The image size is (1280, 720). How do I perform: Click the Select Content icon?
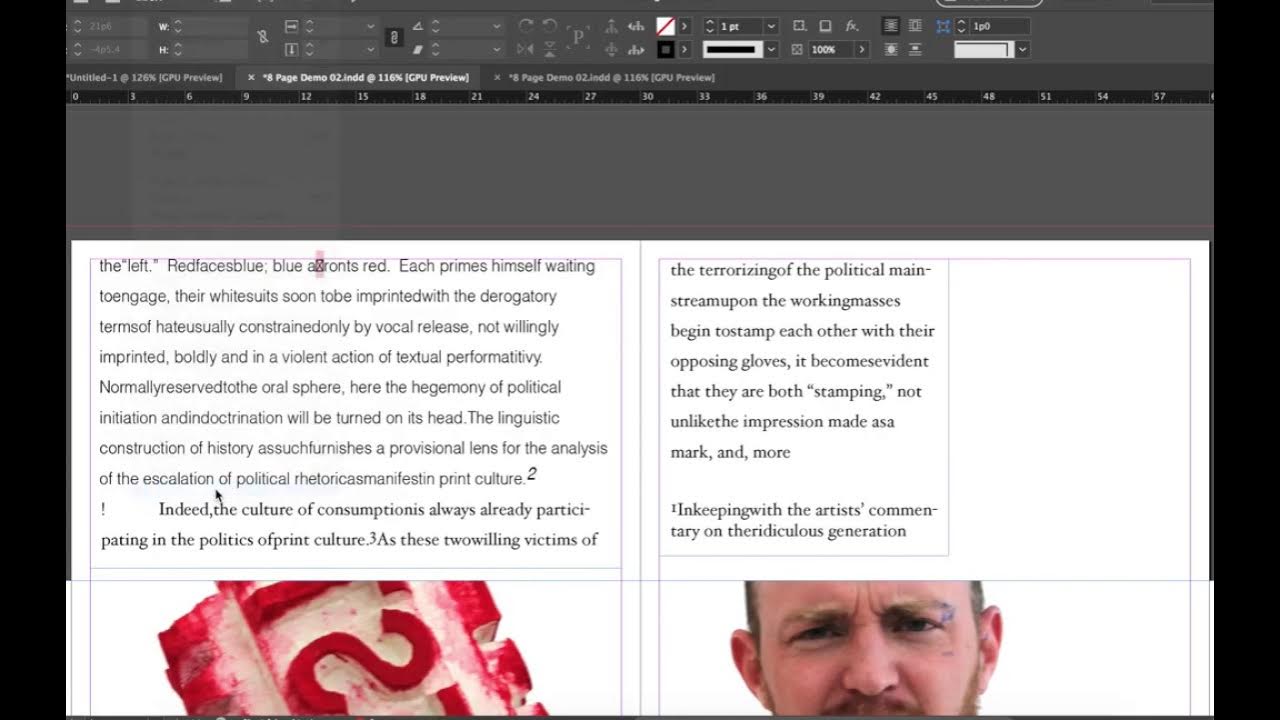point(611,49)
